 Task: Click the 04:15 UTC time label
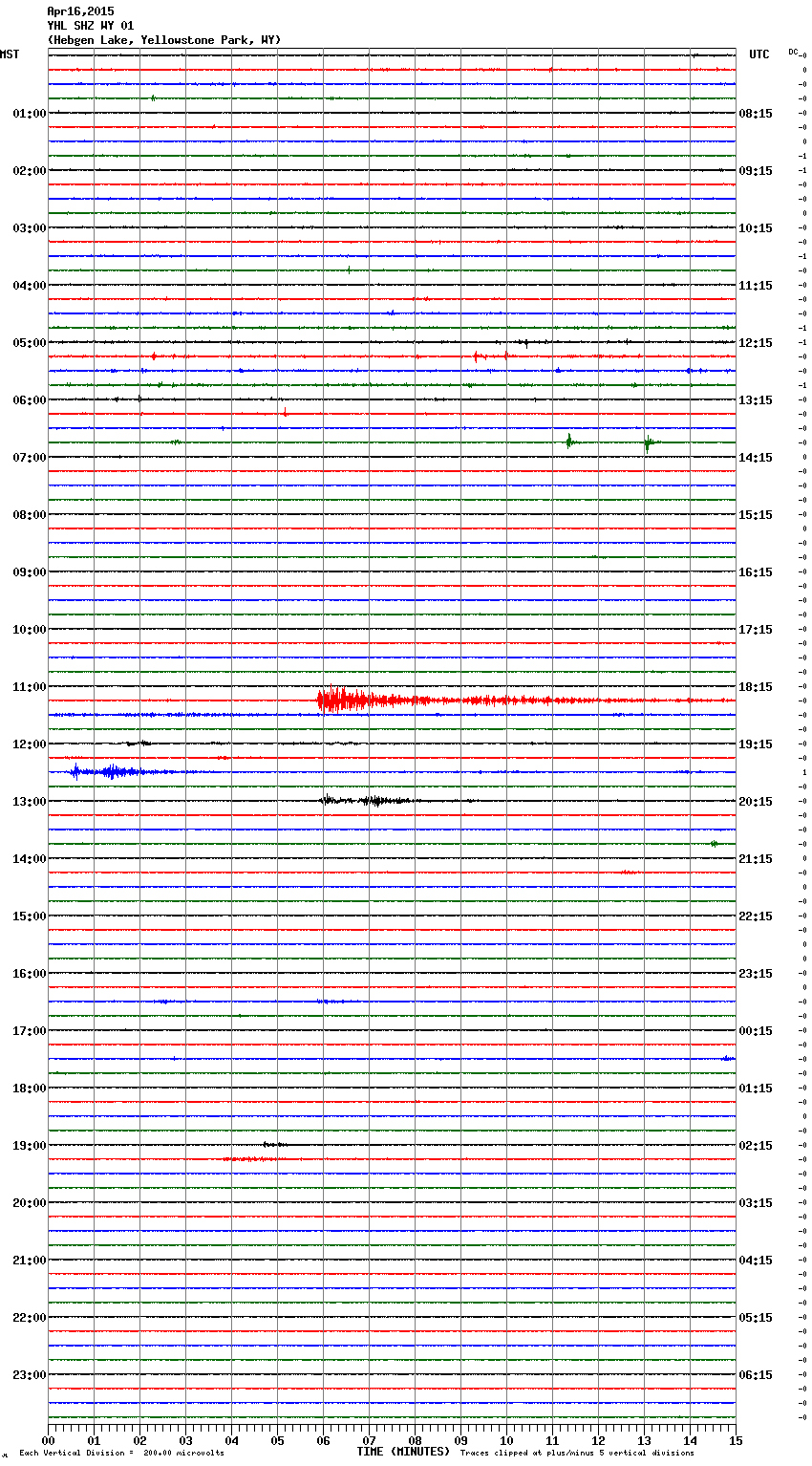click(756, 1261)
